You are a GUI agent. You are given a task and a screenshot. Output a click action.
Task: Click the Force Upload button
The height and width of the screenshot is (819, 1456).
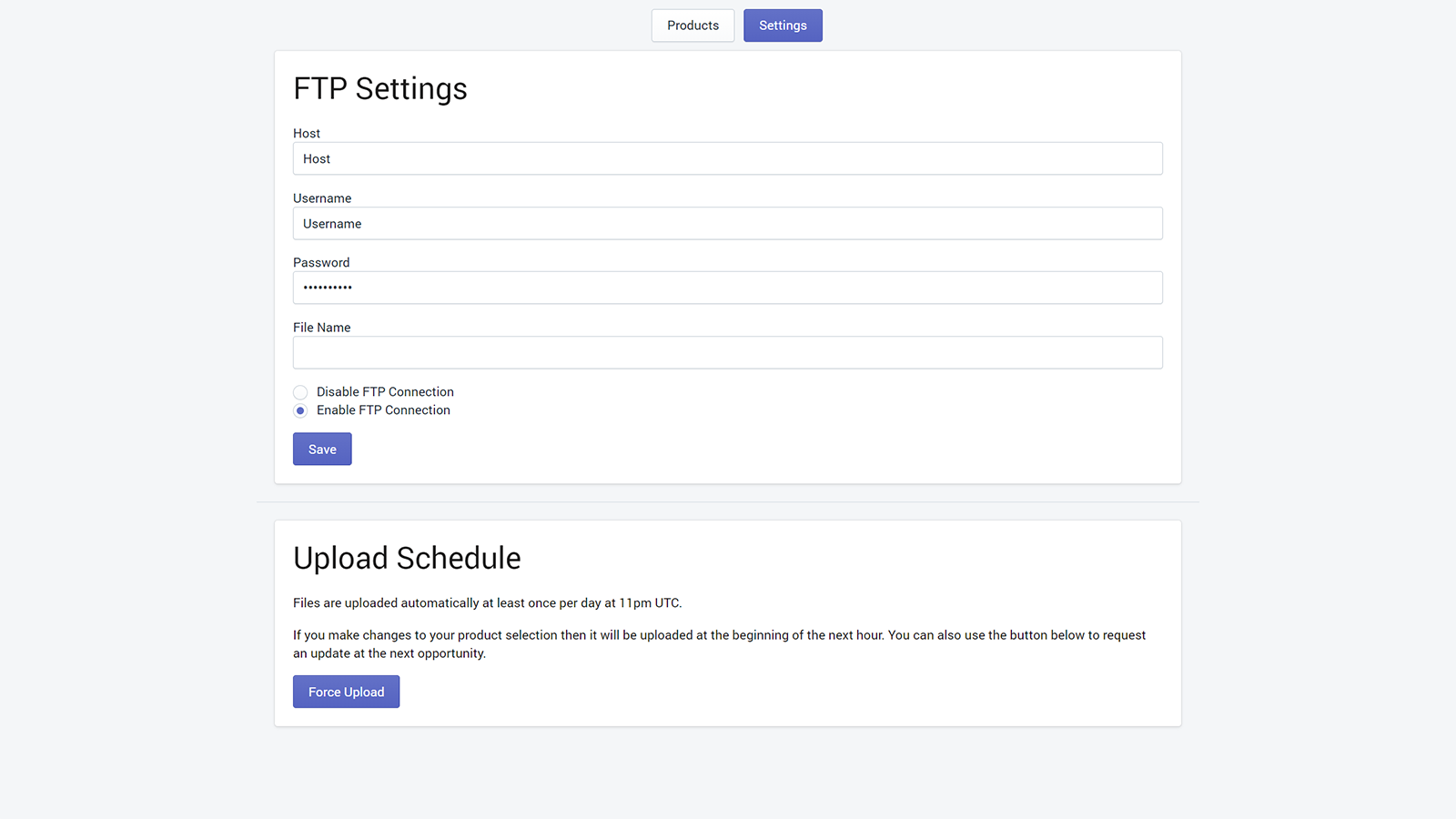tap(346, 692)
